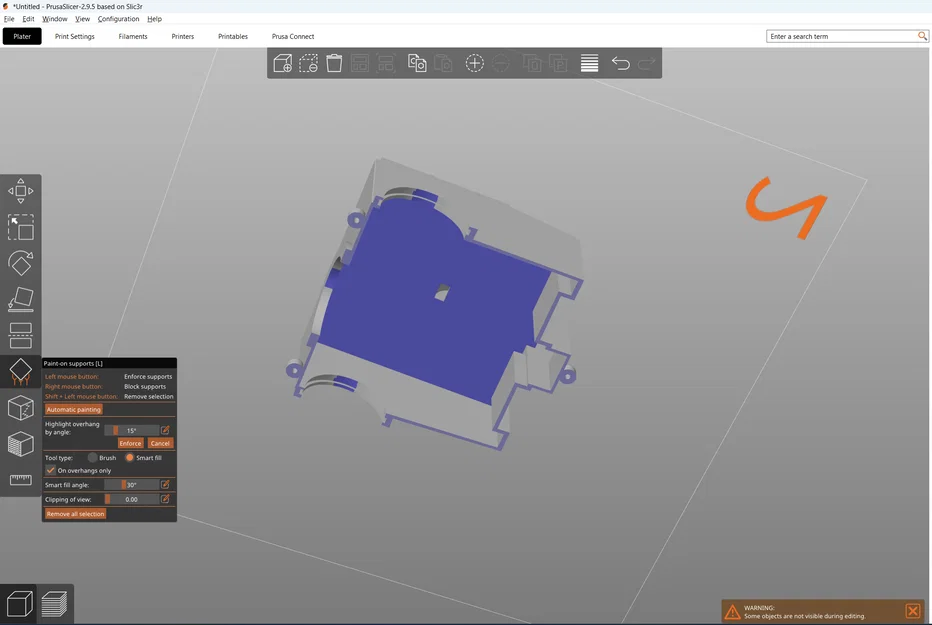Image resolution: width=932 pixels, height=625 pixels.
Task: Select the Rotate tool in the left toolbar
Action: (21, 263)
